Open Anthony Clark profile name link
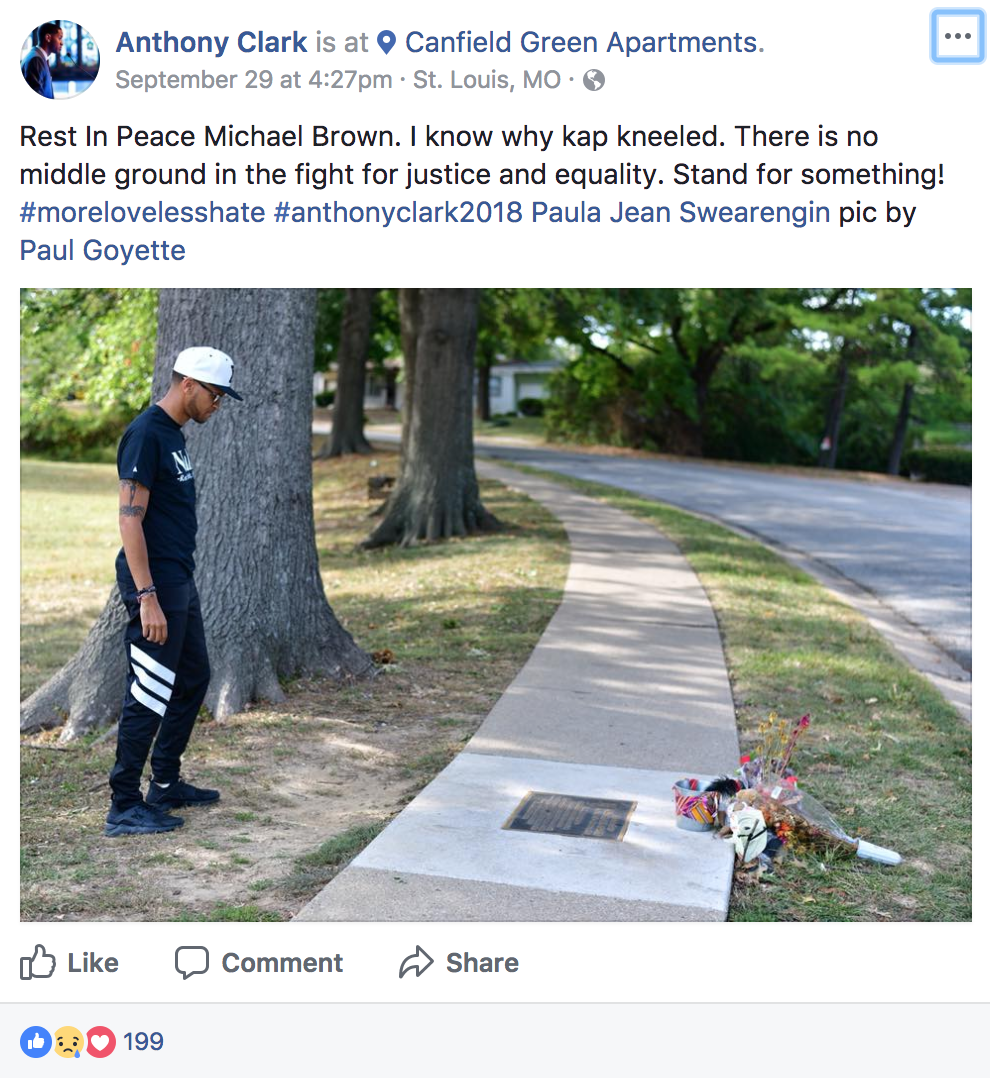Image resolution: width=990 pixels, height=1078 pixels. click(x=212, y=43)
